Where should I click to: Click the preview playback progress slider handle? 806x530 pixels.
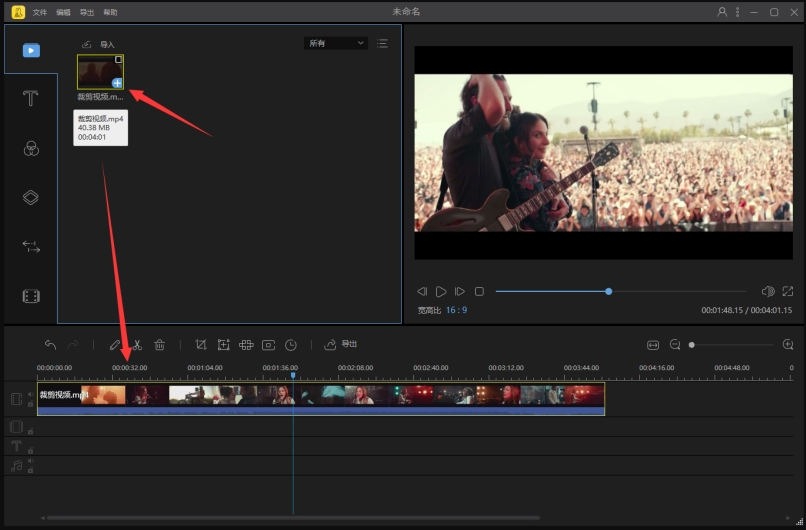point(608,291)
